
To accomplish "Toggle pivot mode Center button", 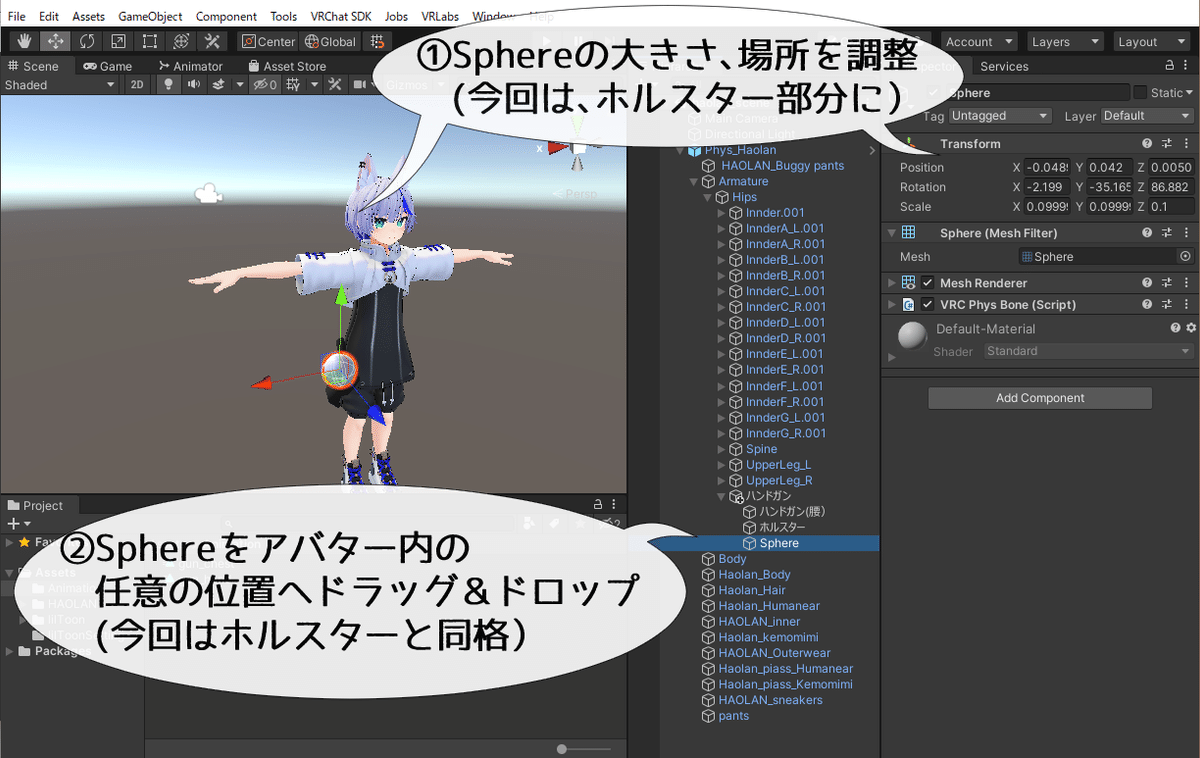I will pyautogui.click(x=268, y=41).
